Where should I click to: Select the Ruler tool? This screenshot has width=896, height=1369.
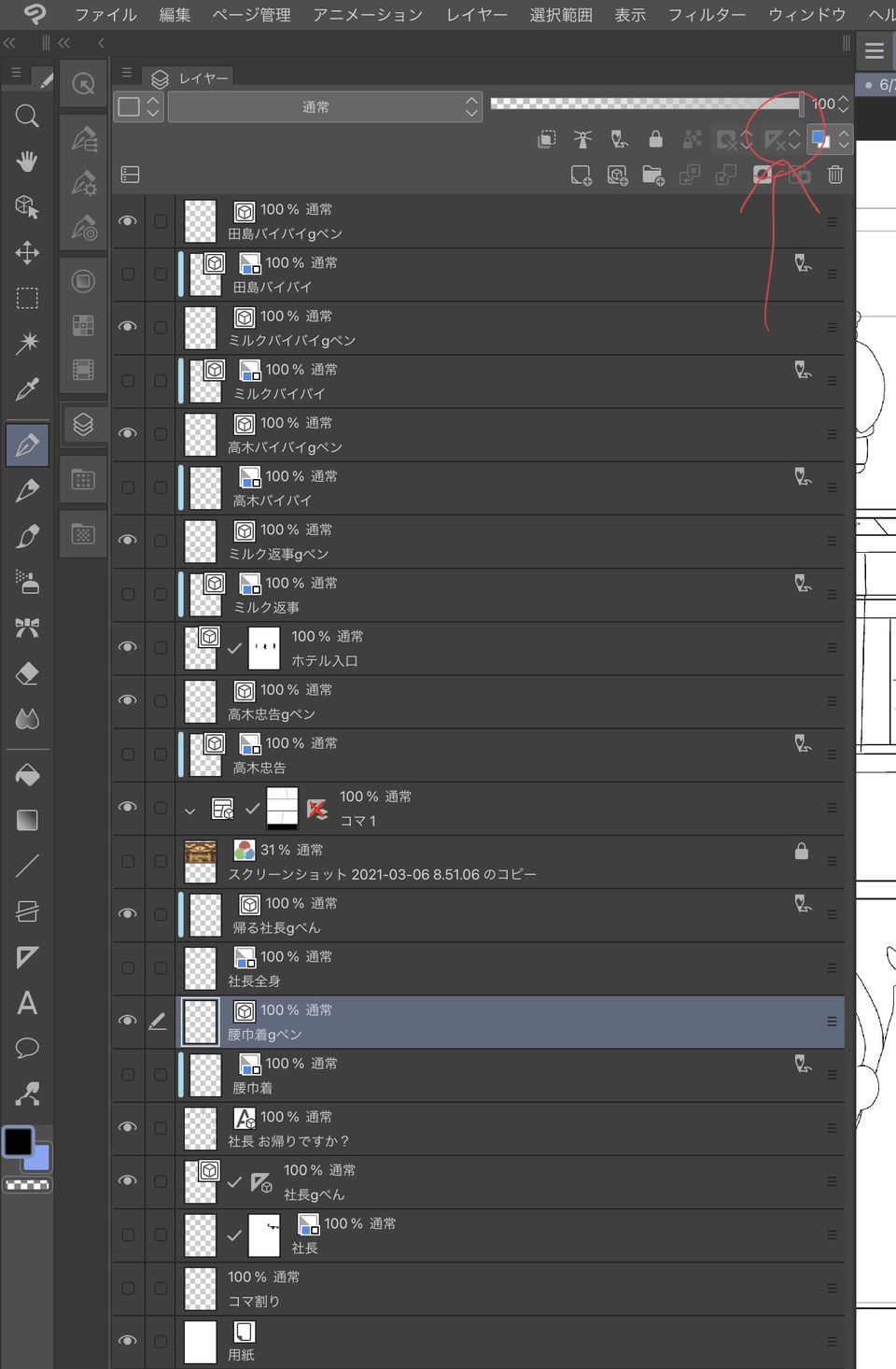[27, 957]
